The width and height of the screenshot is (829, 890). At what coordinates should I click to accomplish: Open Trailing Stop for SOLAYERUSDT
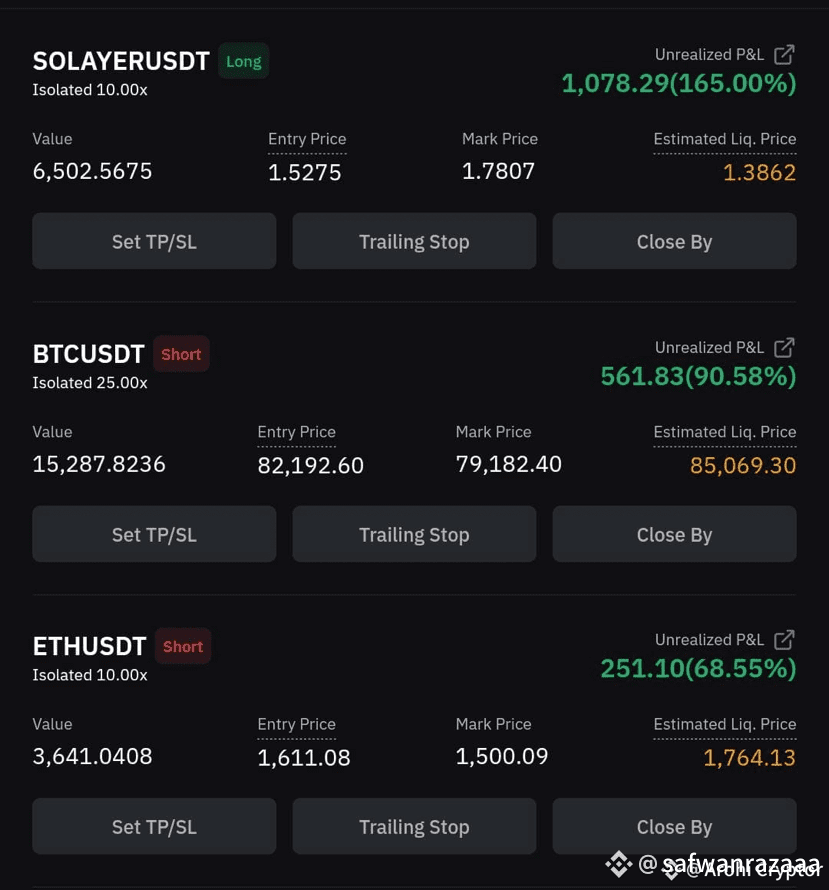414,241
